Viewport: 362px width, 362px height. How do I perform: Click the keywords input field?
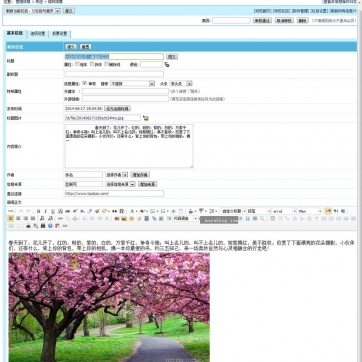click(x=125, y=91)
